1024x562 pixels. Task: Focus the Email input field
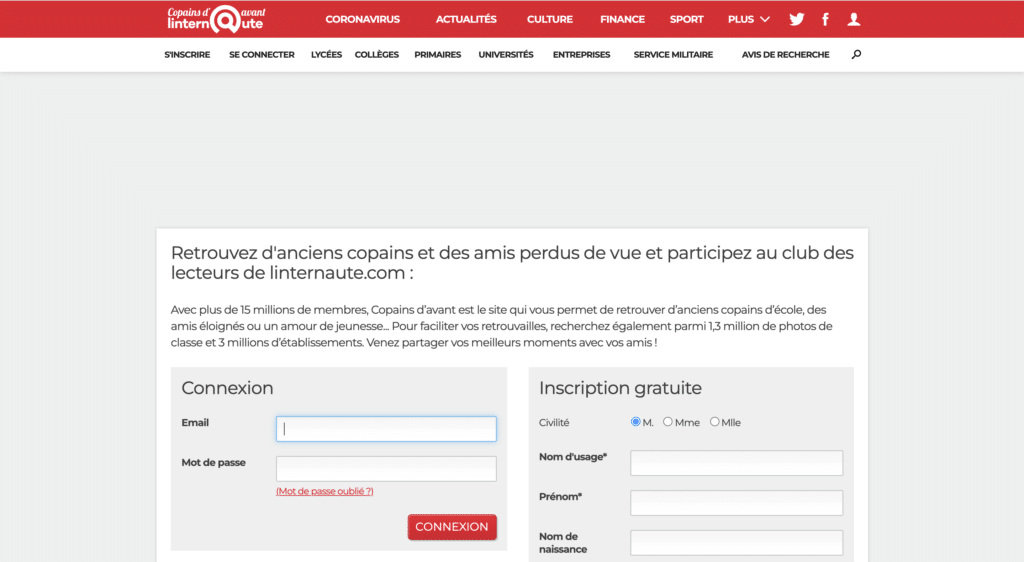pyautogui.click(x=386, y=429)
